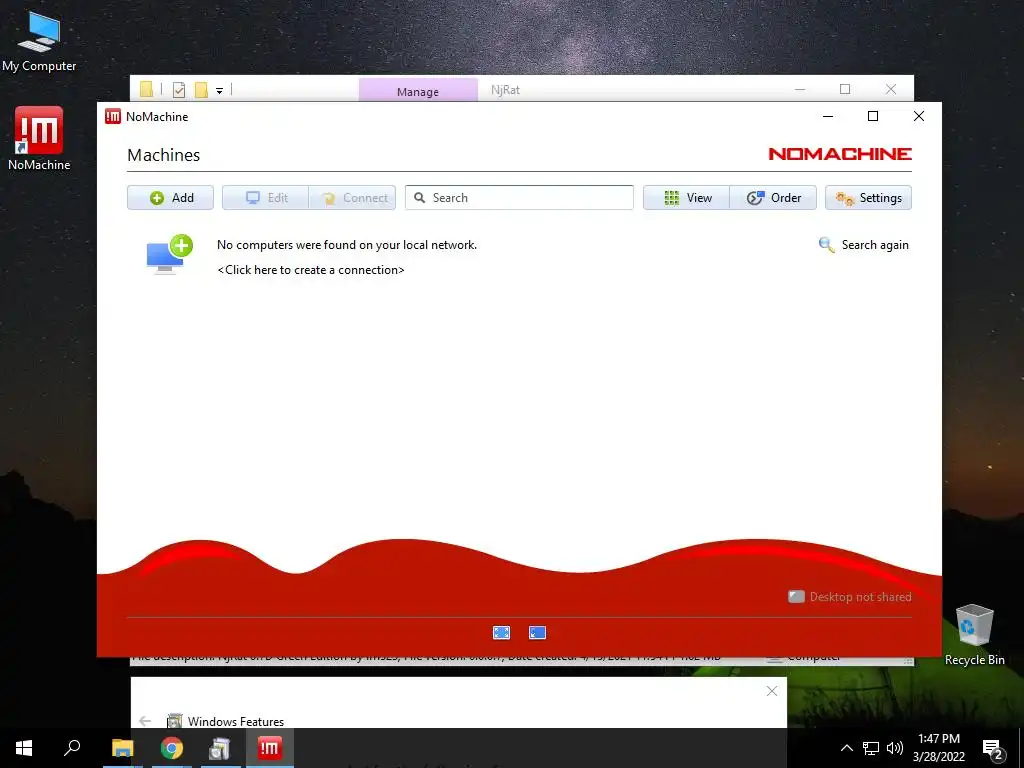
Task: Click the Add button in NoMachine
Action: (x=170, y=198)
